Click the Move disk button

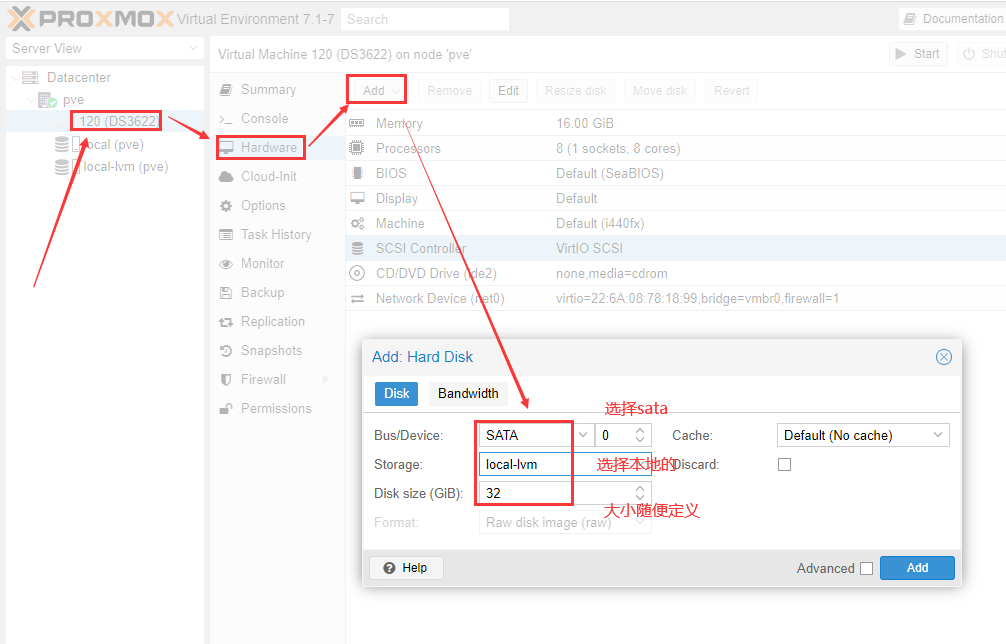tap(660, 90)
